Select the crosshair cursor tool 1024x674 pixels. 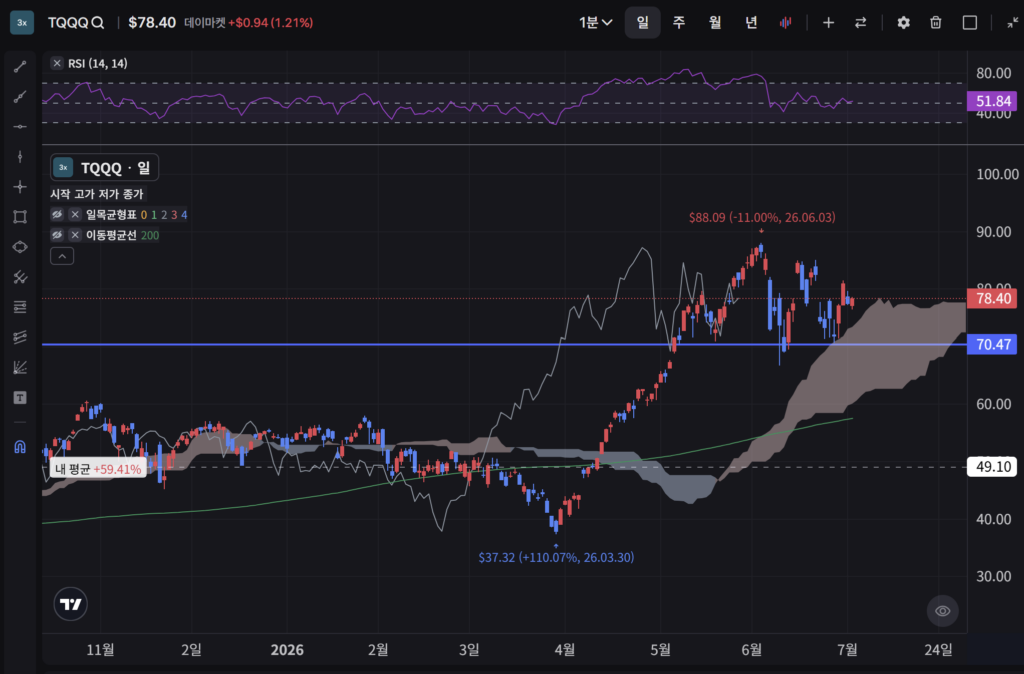20,187
